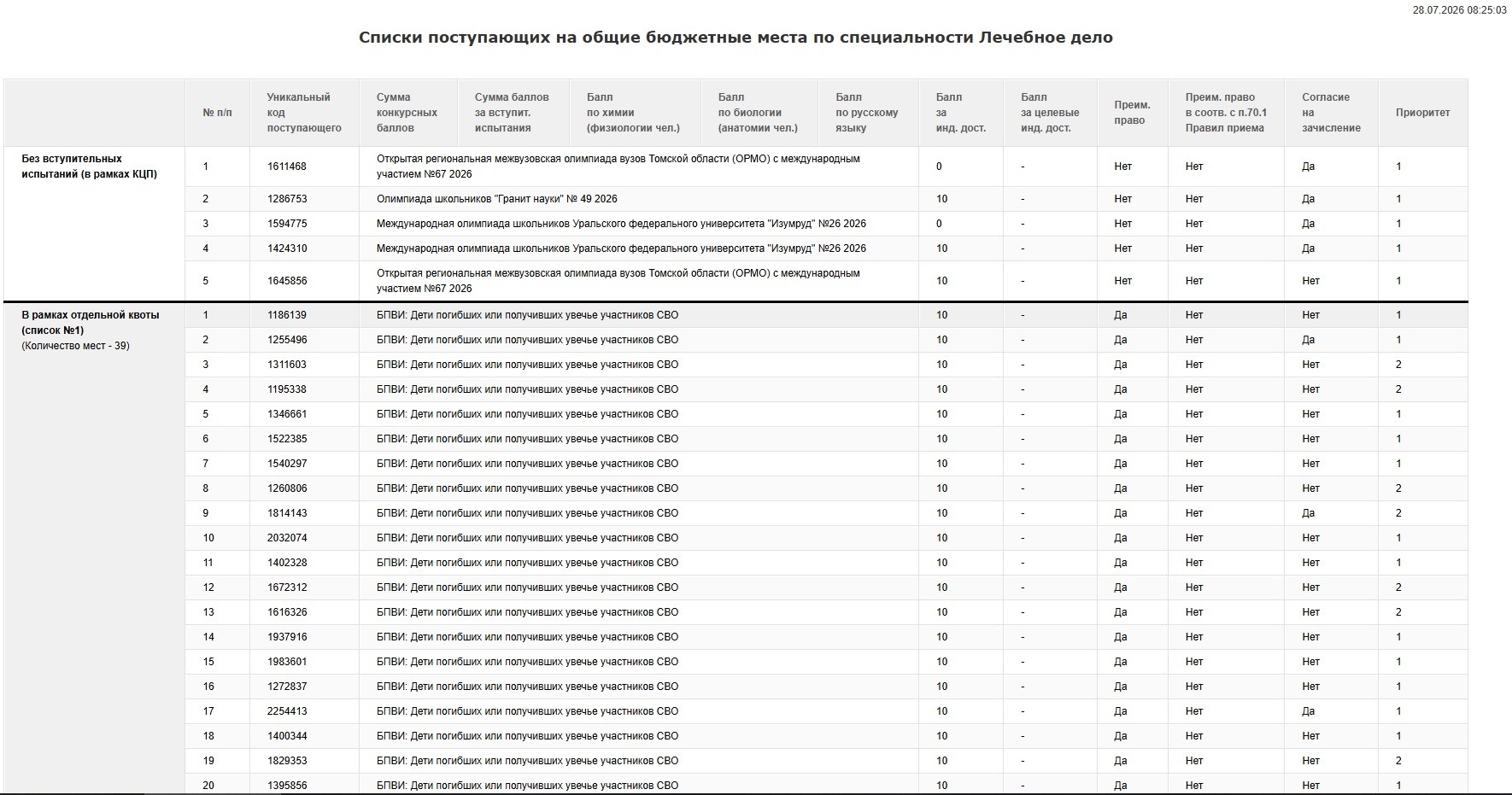
Task: Click the 'Приоритет' column header
Action: click(1423, 113)
